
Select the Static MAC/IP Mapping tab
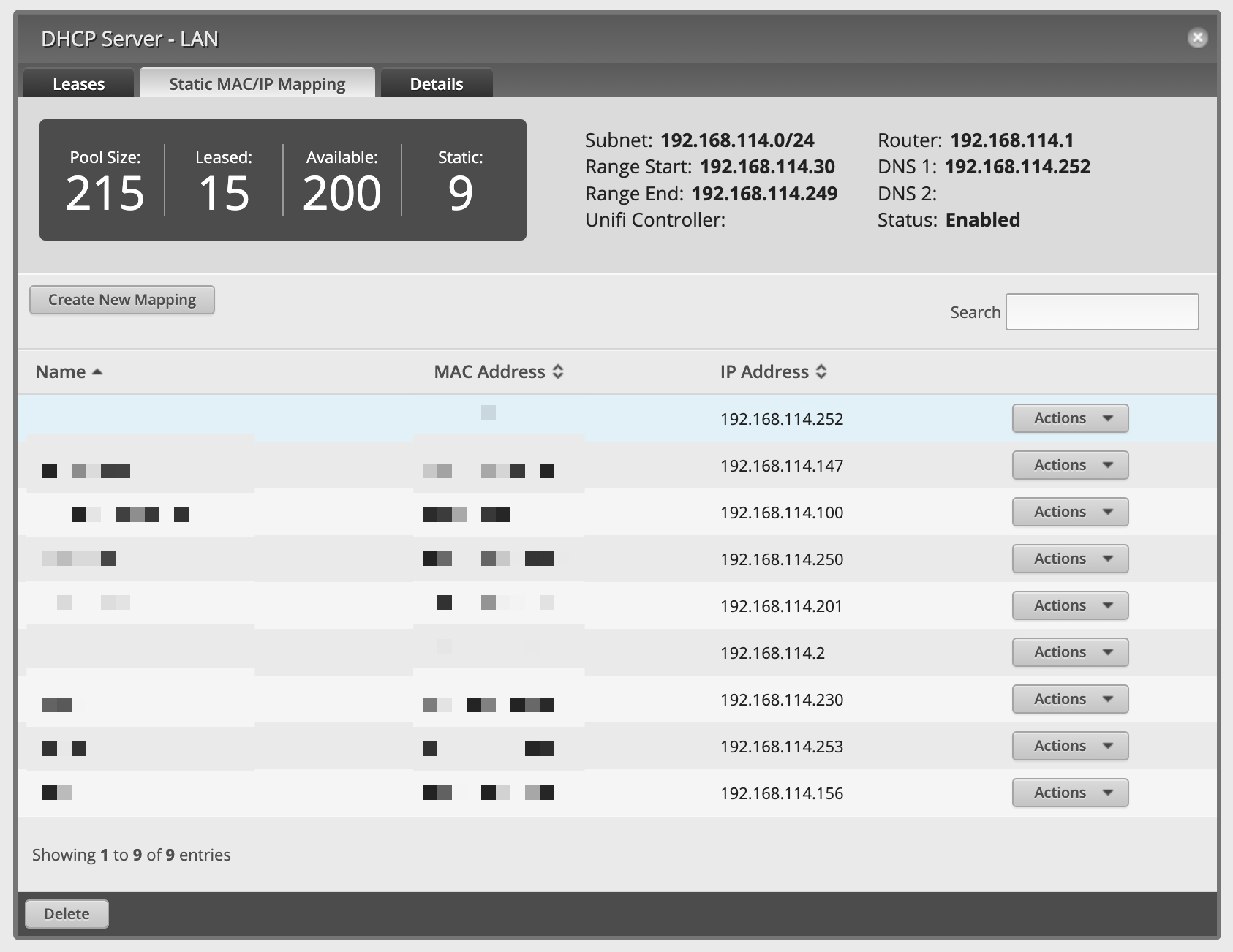(257, 84)
